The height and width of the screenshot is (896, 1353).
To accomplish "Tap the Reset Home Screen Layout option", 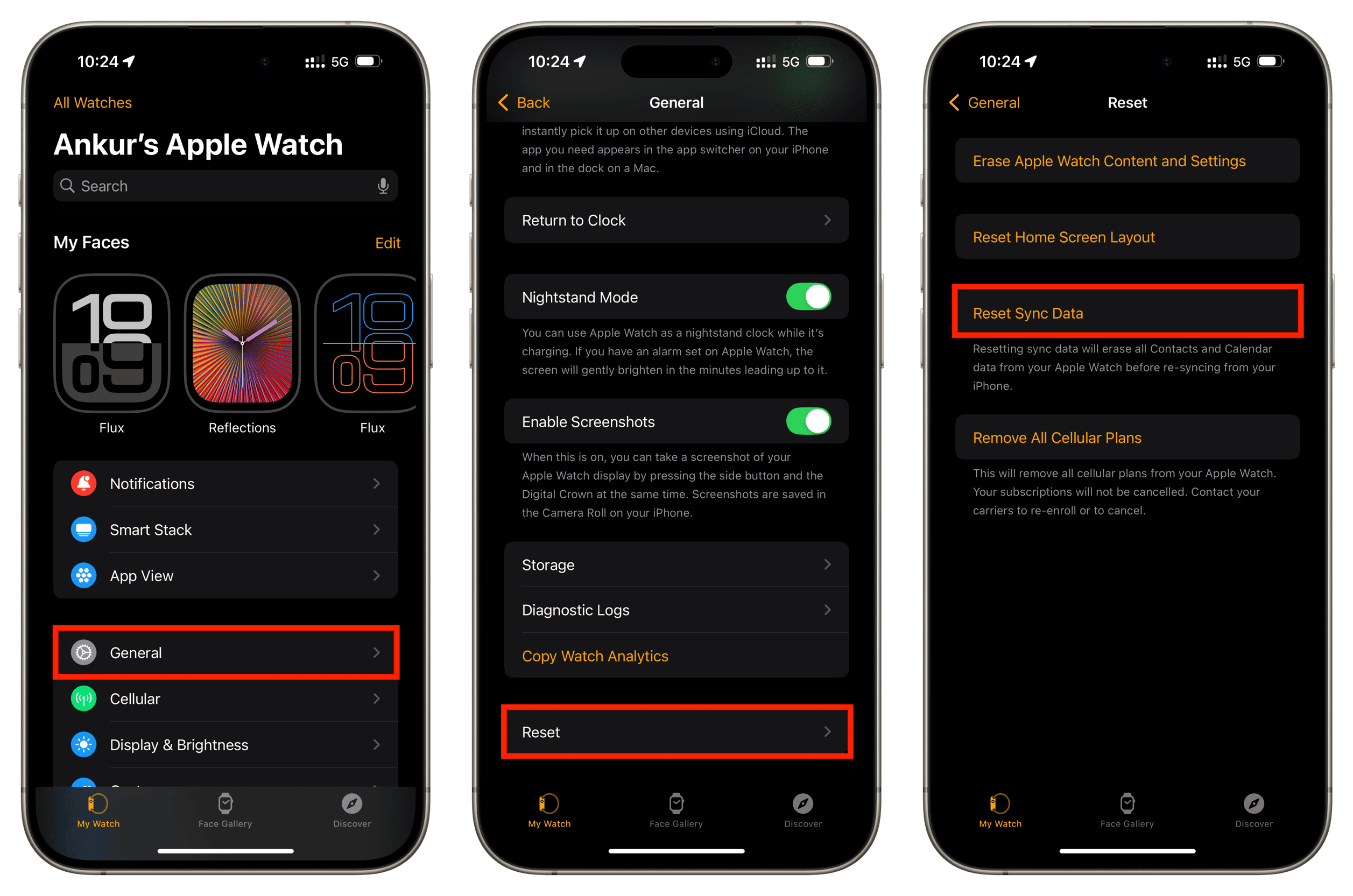I will (x=1126, y=237).
